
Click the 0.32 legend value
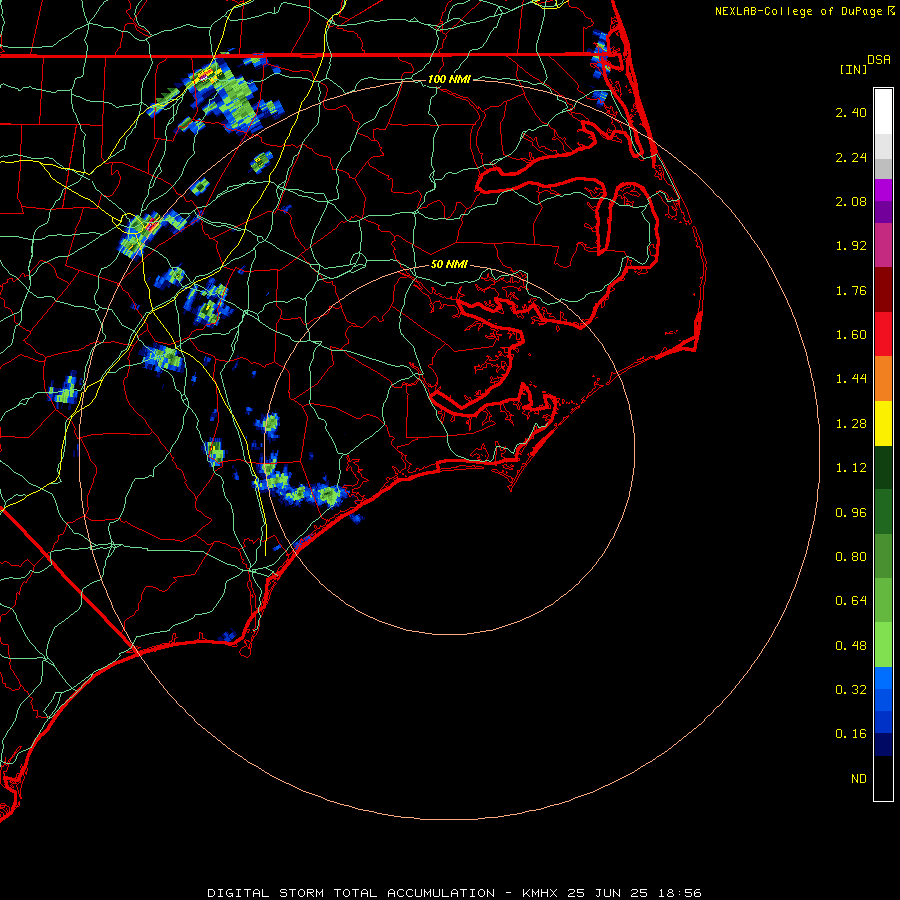[x=851, y=690]
